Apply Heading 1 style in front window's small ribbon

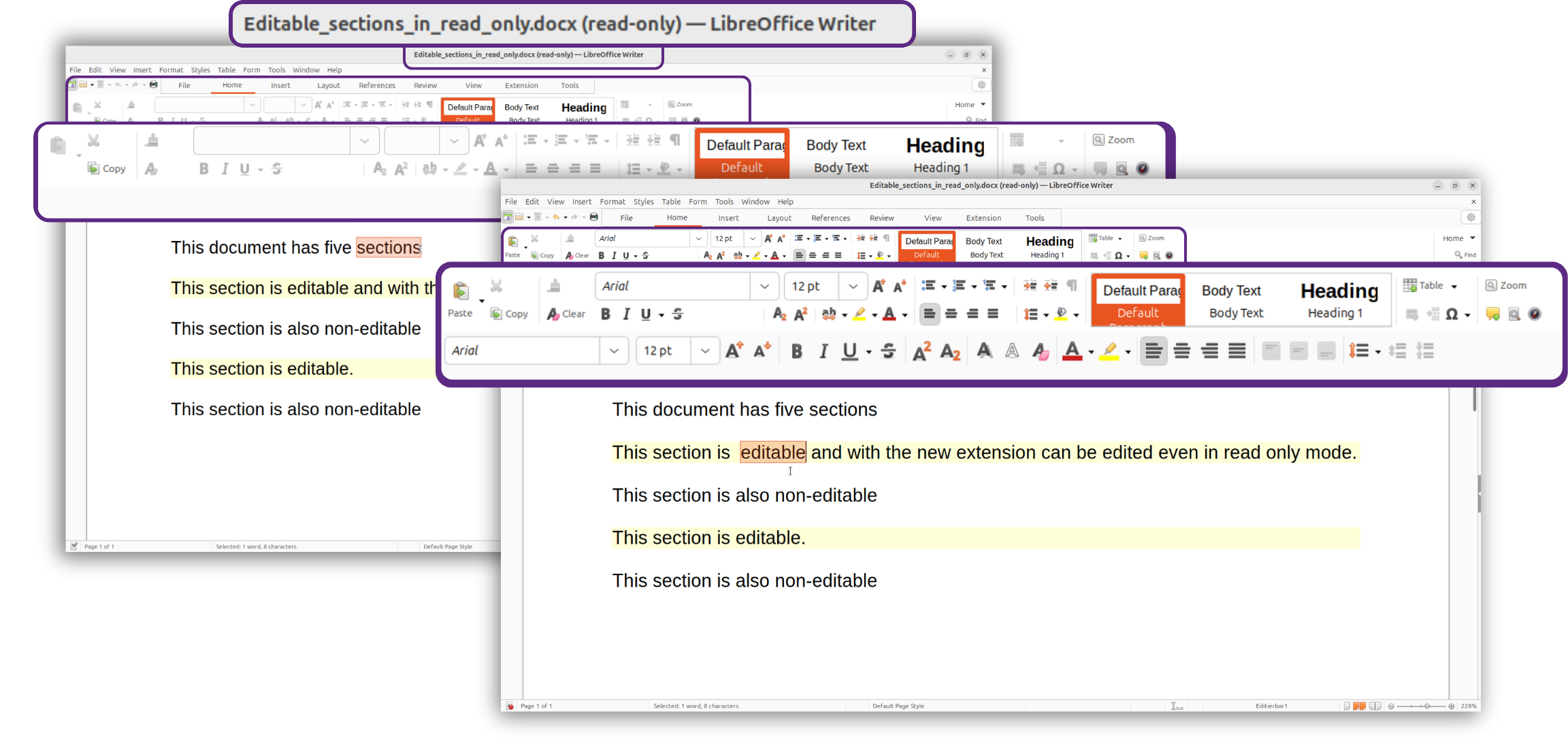[x=1049, y=246]
